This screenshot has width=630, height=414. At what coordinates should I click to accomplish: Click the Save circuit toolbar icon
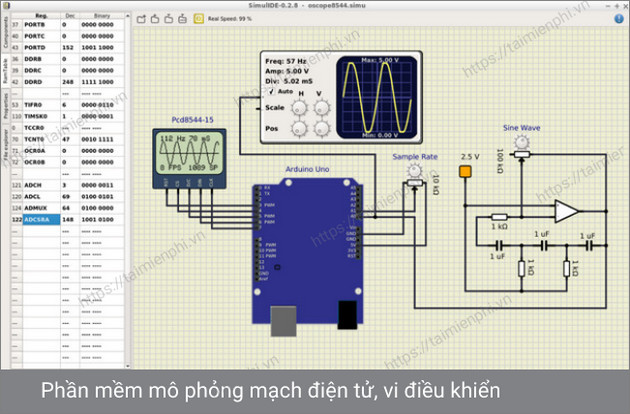pyautogui.click(x=168, y=18)
